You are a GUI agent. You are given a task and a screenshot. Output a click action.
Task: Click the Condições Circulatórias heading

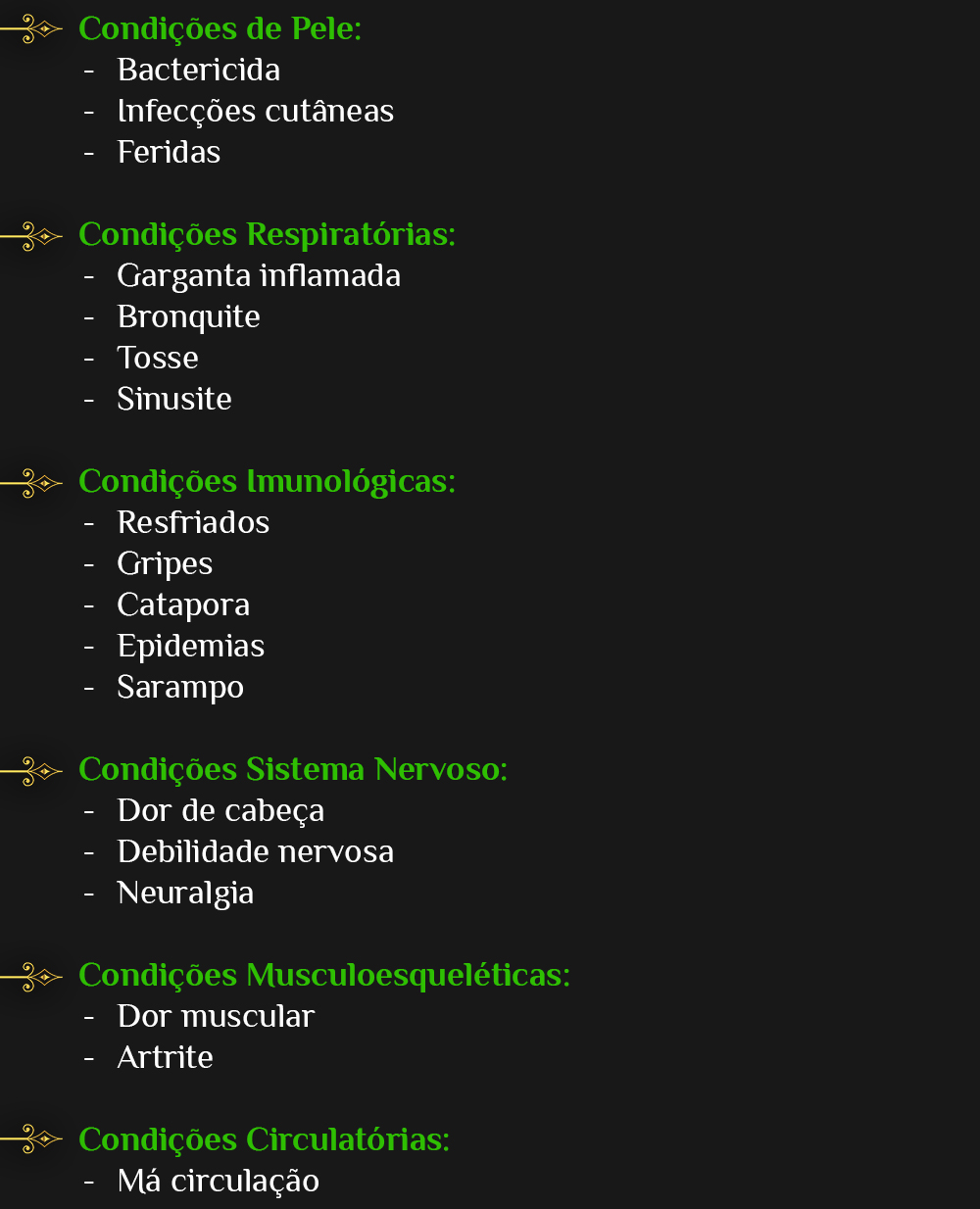[x=264, y=1140]
